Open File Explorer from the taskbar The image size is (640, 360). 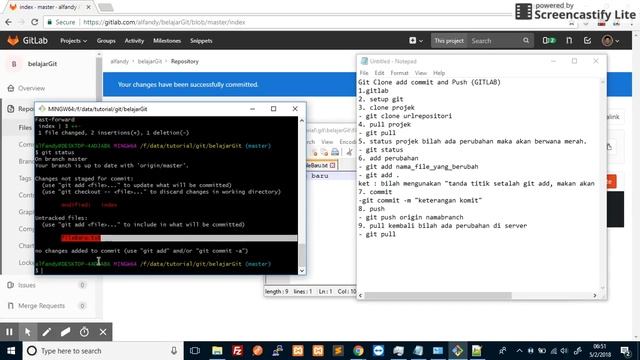pos(217,351)
